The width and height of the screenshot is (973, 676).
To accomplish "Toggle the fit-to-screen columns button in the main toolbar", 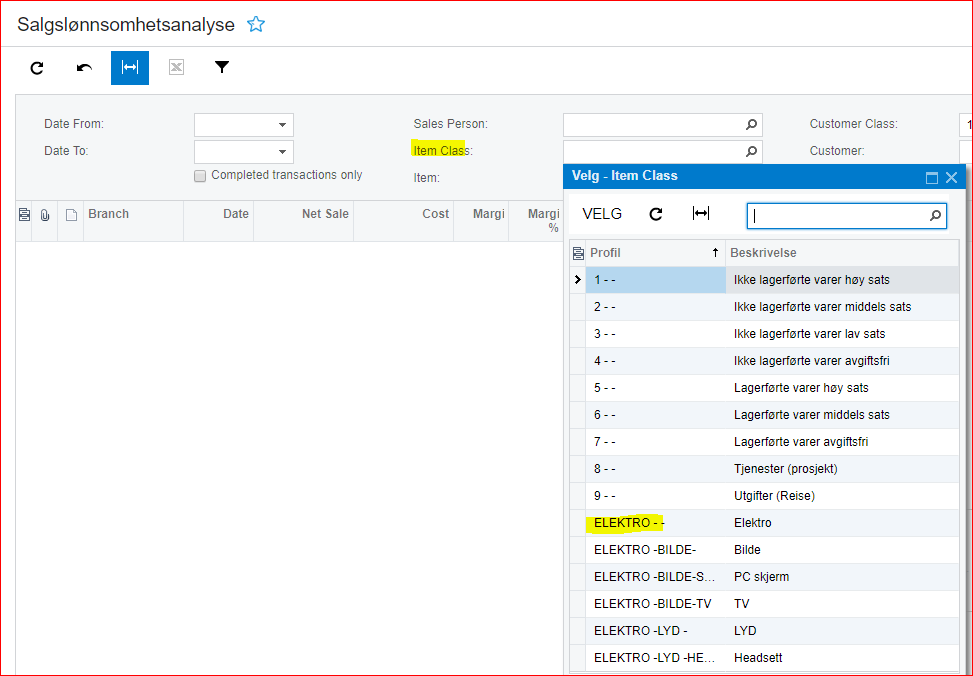I will (x=130, y=68).
